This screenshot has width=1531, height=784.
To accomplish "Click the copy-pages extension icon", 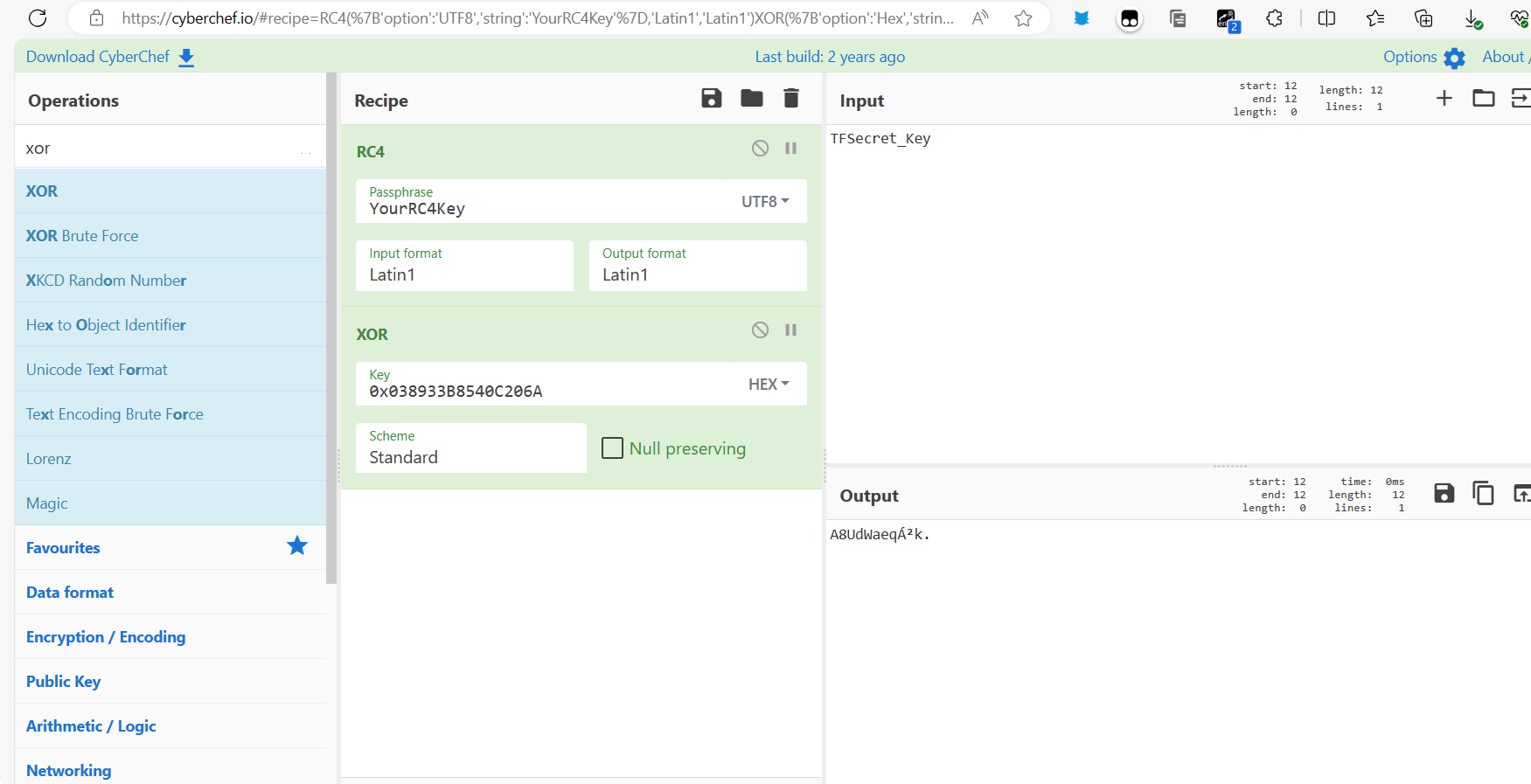I will point(1178,17).
